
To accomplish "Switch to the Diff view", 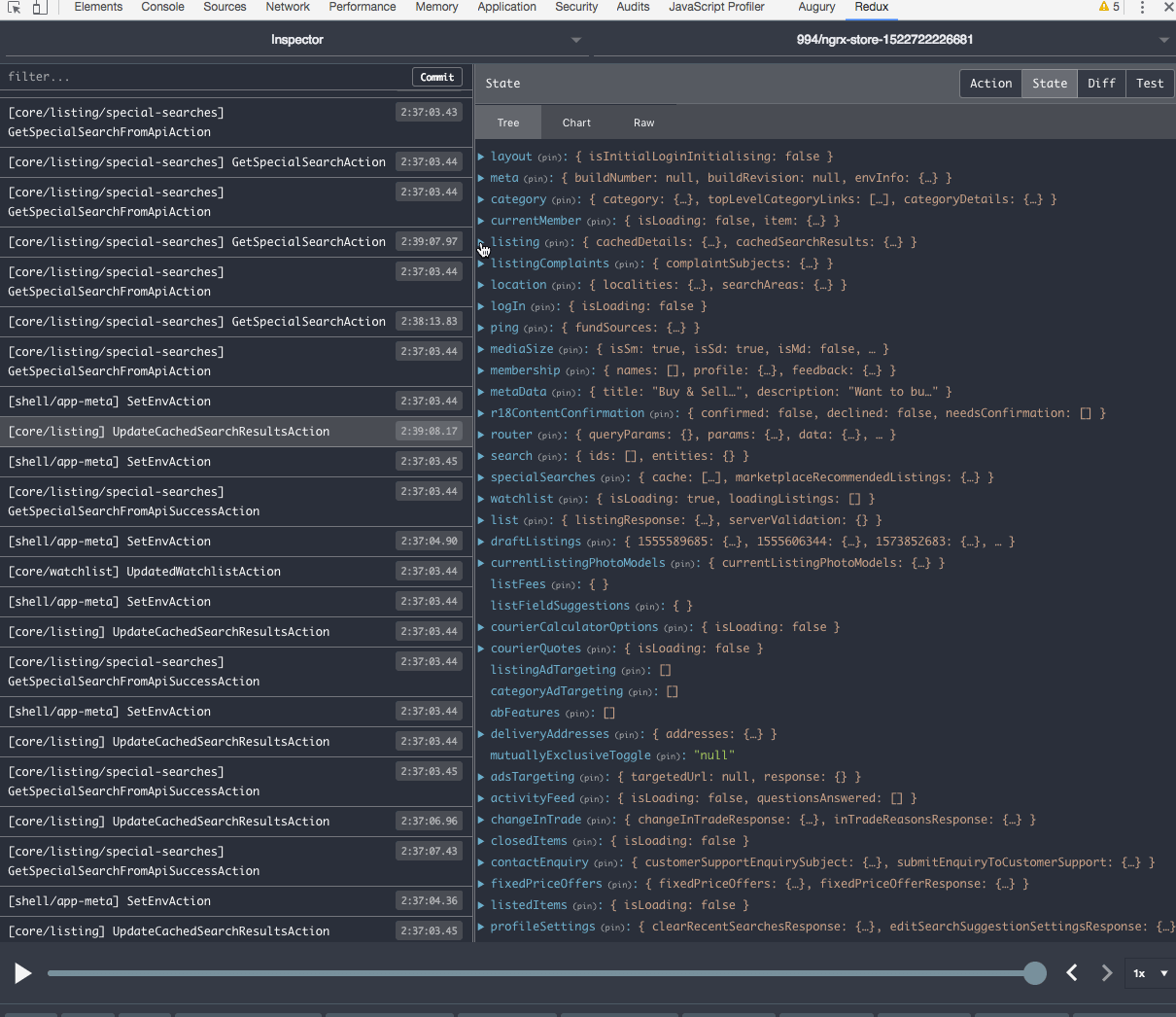I will [1101, 84].
